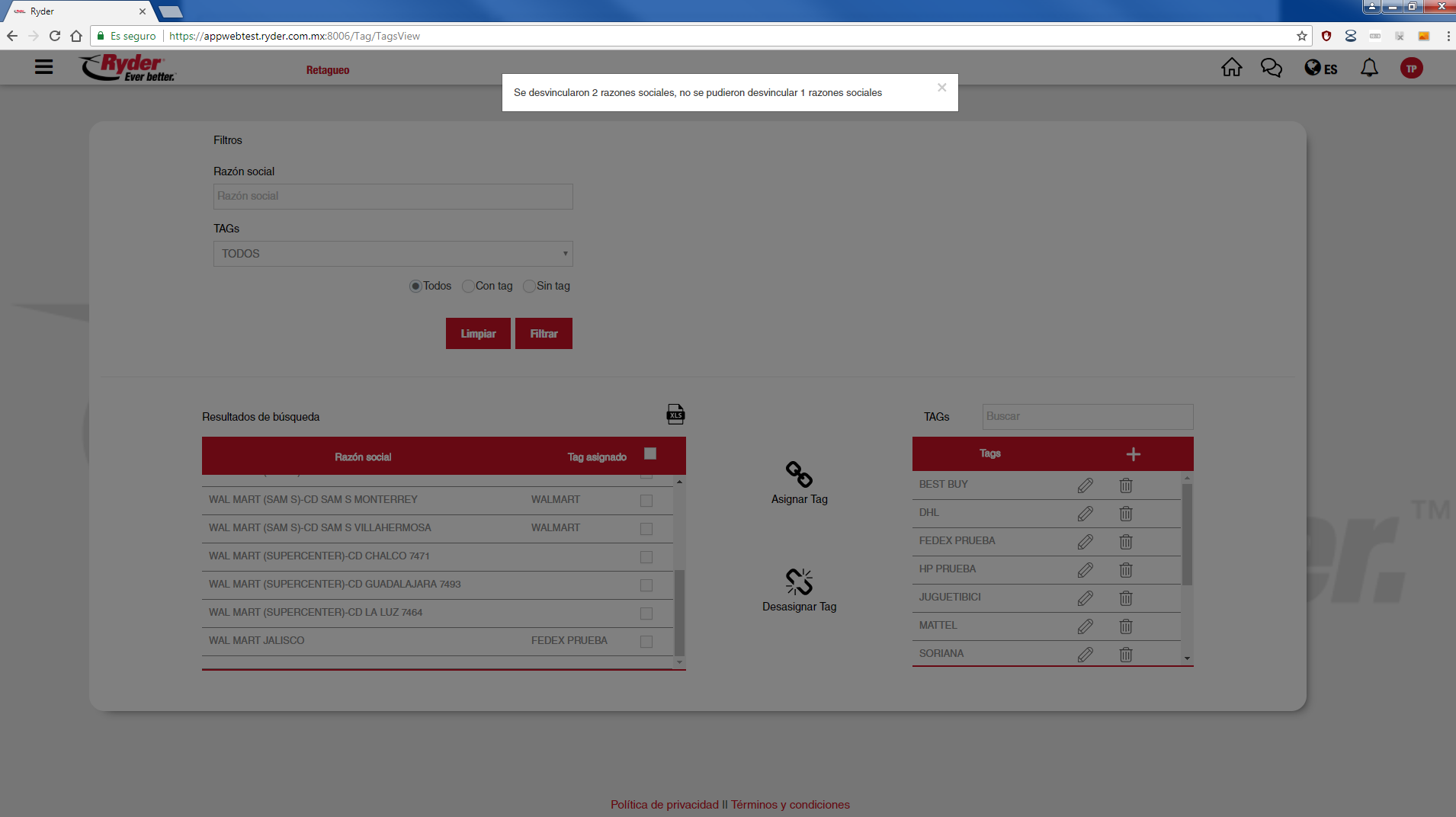Check the WAL MART JALISCO row checkbox
The height and width of the screenshot is (817, 1456).
click(646, 642)
